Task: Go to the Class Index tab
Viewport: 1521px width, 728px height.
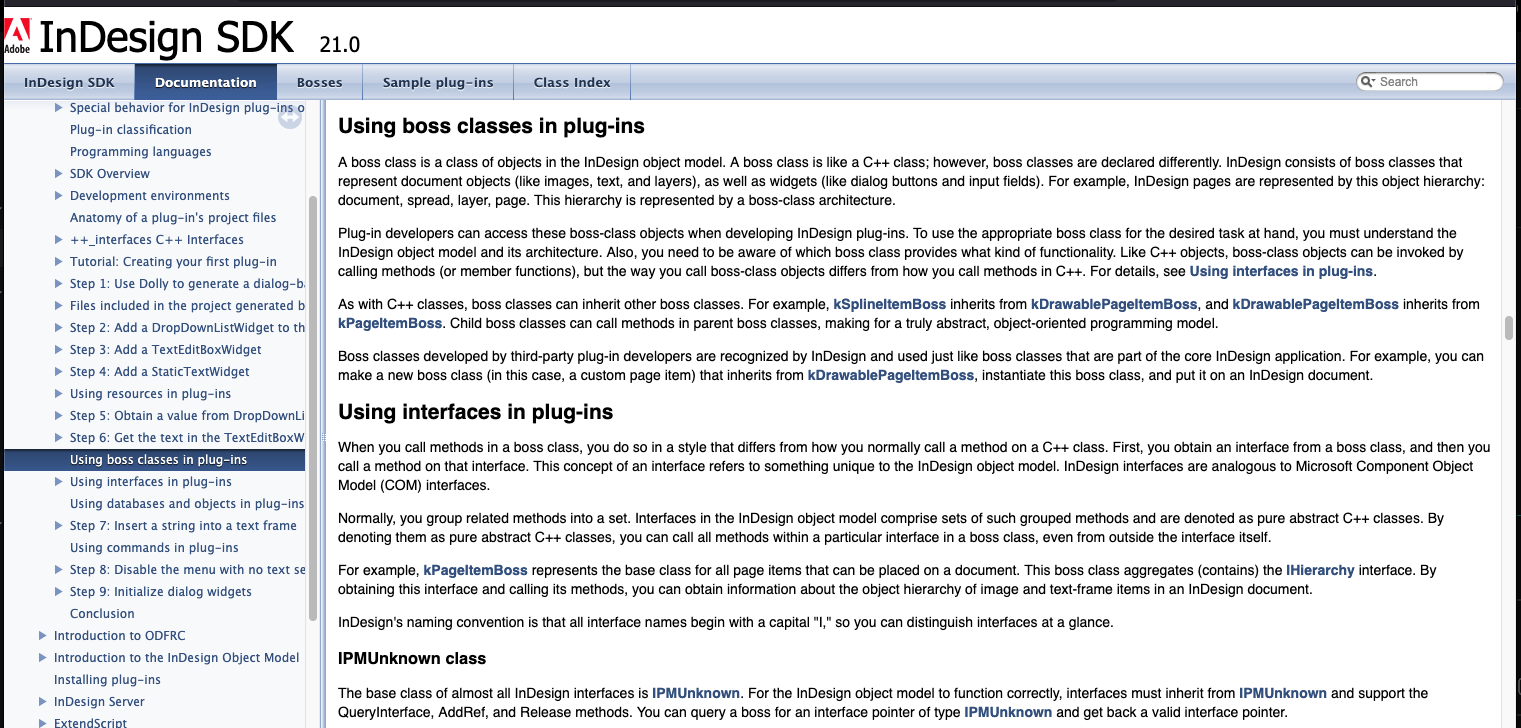Action: (x=571, y=82)
